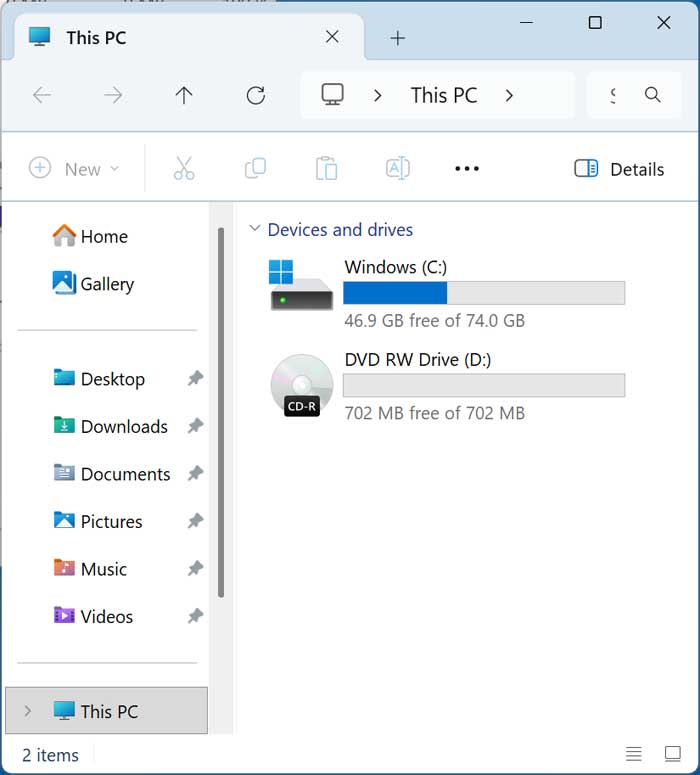Open Videos folder in sidebar
This screenshot has height=775, width=700.
(93, 616)
